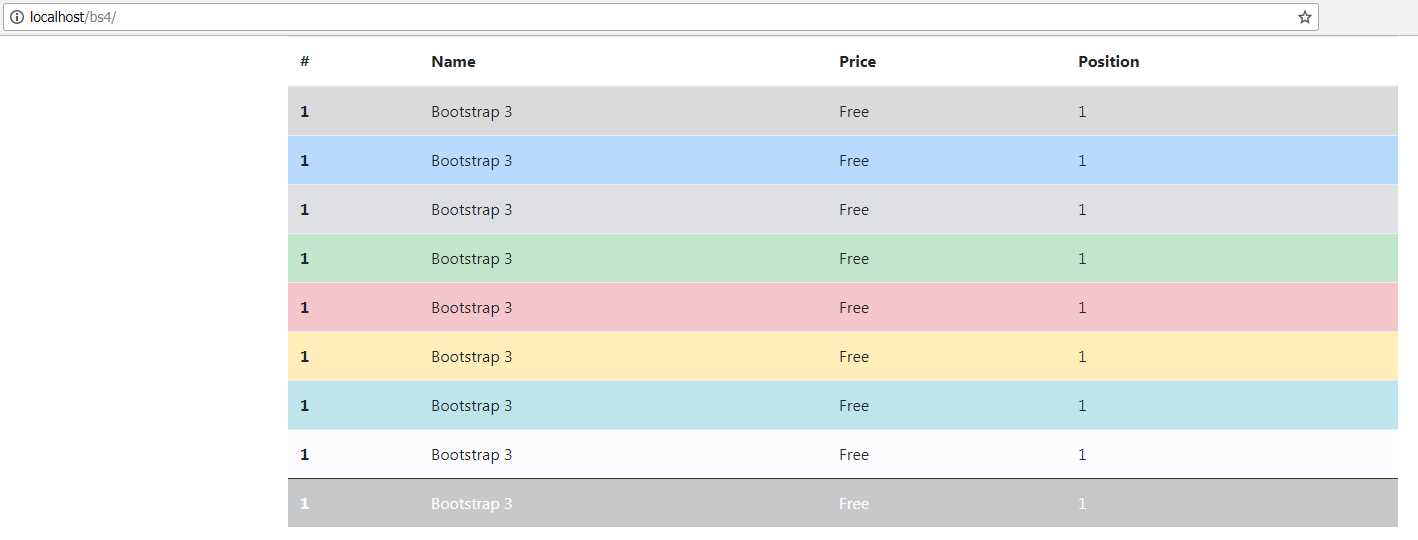Click 'Free' in the cyan row
The height and width of the screenshot is (540, 1418).
(854, 406)
